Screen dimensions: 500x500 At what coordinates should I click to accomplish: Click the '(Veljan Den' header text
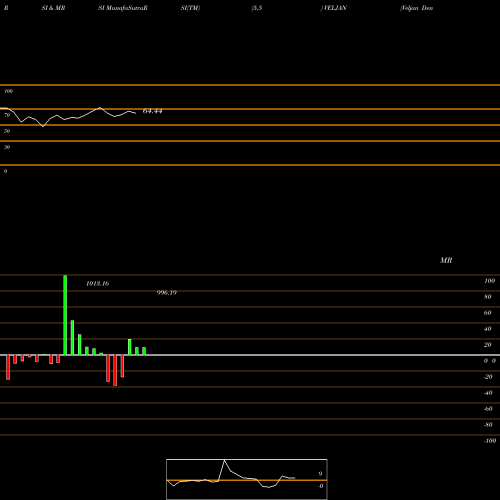417,8
